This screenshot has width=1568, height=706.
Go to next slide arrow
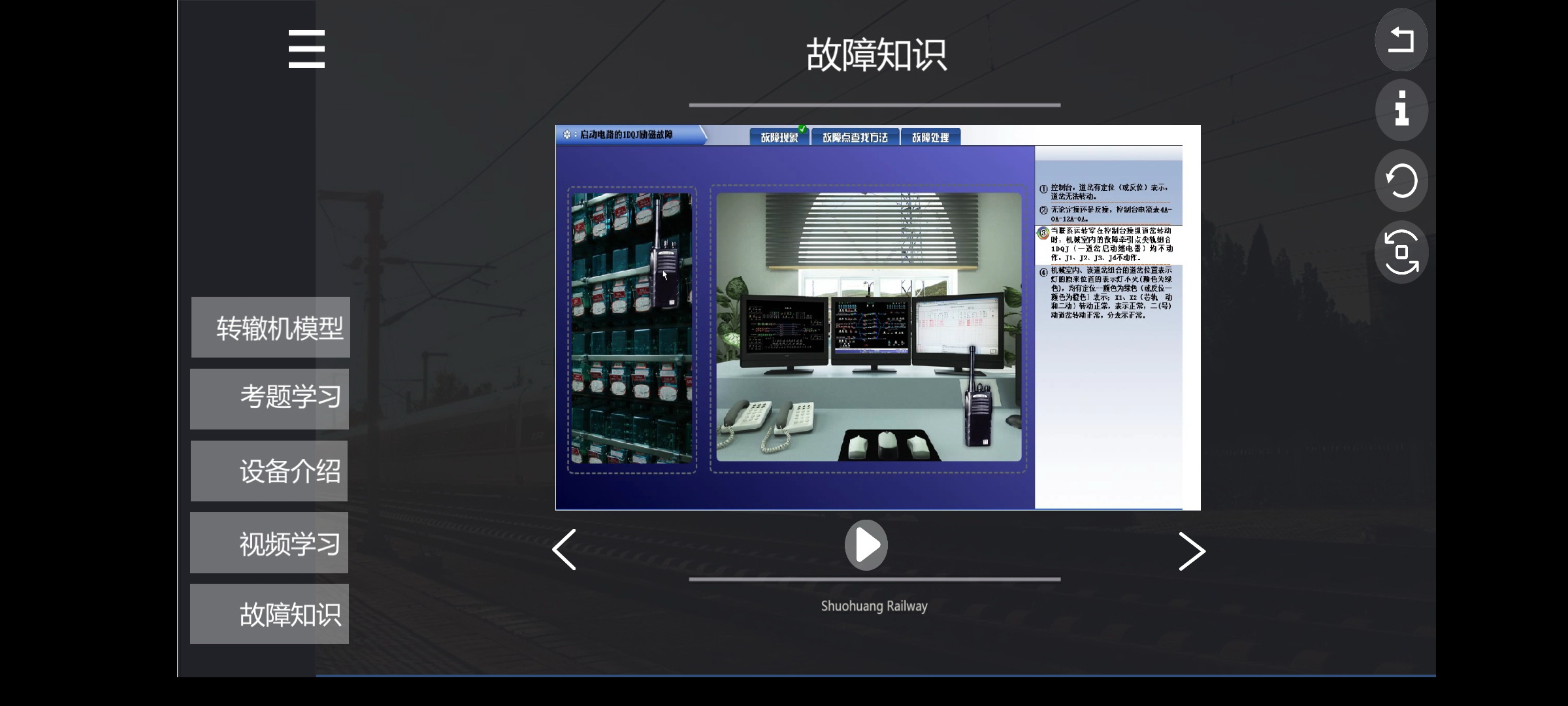click(x=1191, y=551)
